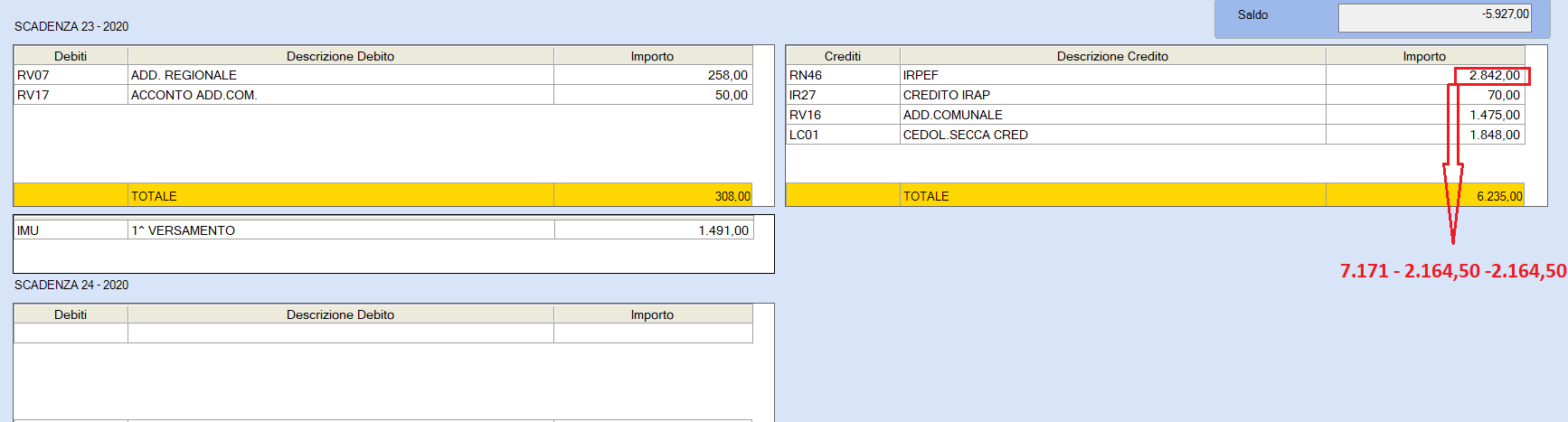This screenshot has width=1568, height=422.
Task: Click the Descrizione Credito column header
Action: click(1113, 56)
